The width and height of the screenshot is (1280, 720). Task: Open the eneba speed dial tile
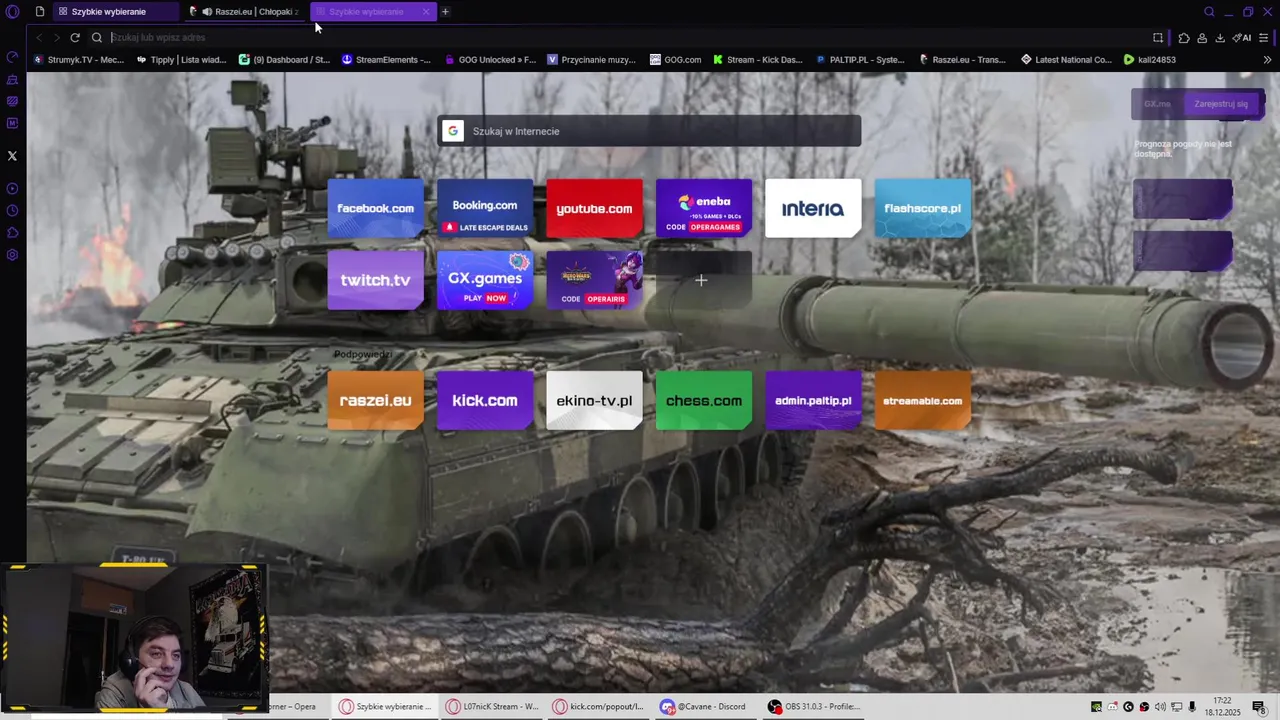[x=704, y=208]
